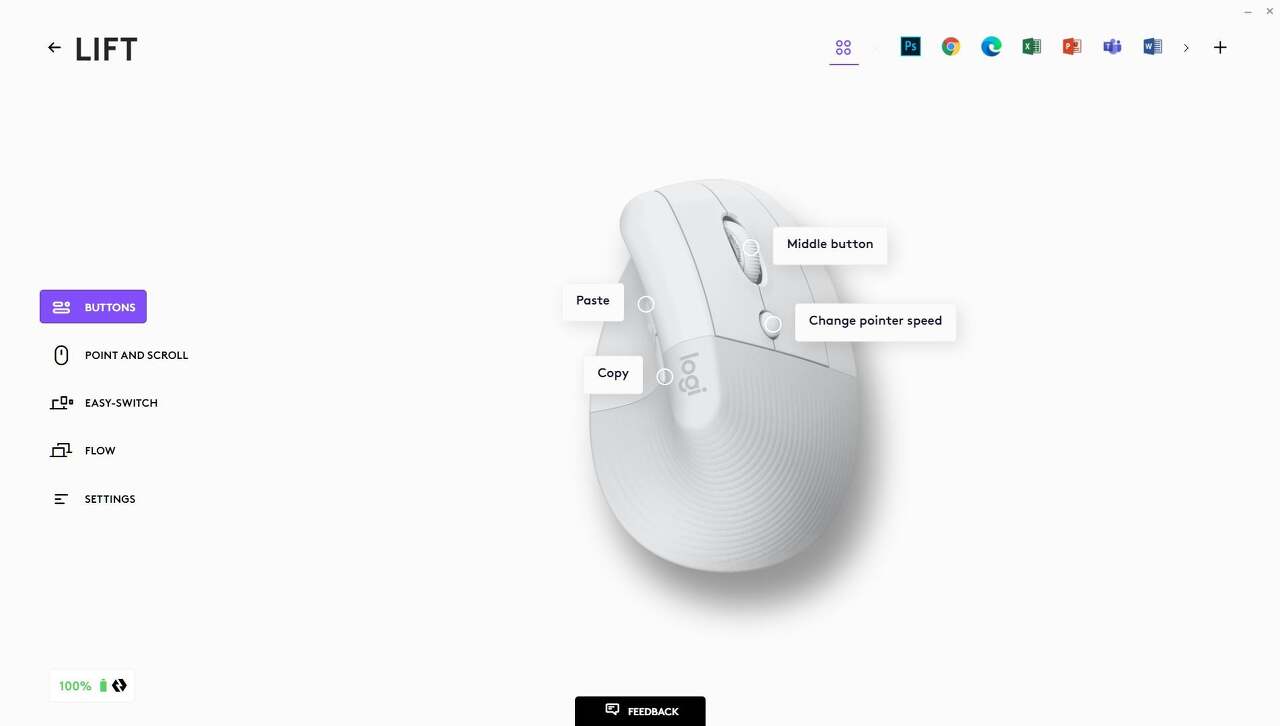Add a new application with plus icon
The width and height of the screenshot is (1280, 726).
tap(1220, 47)
